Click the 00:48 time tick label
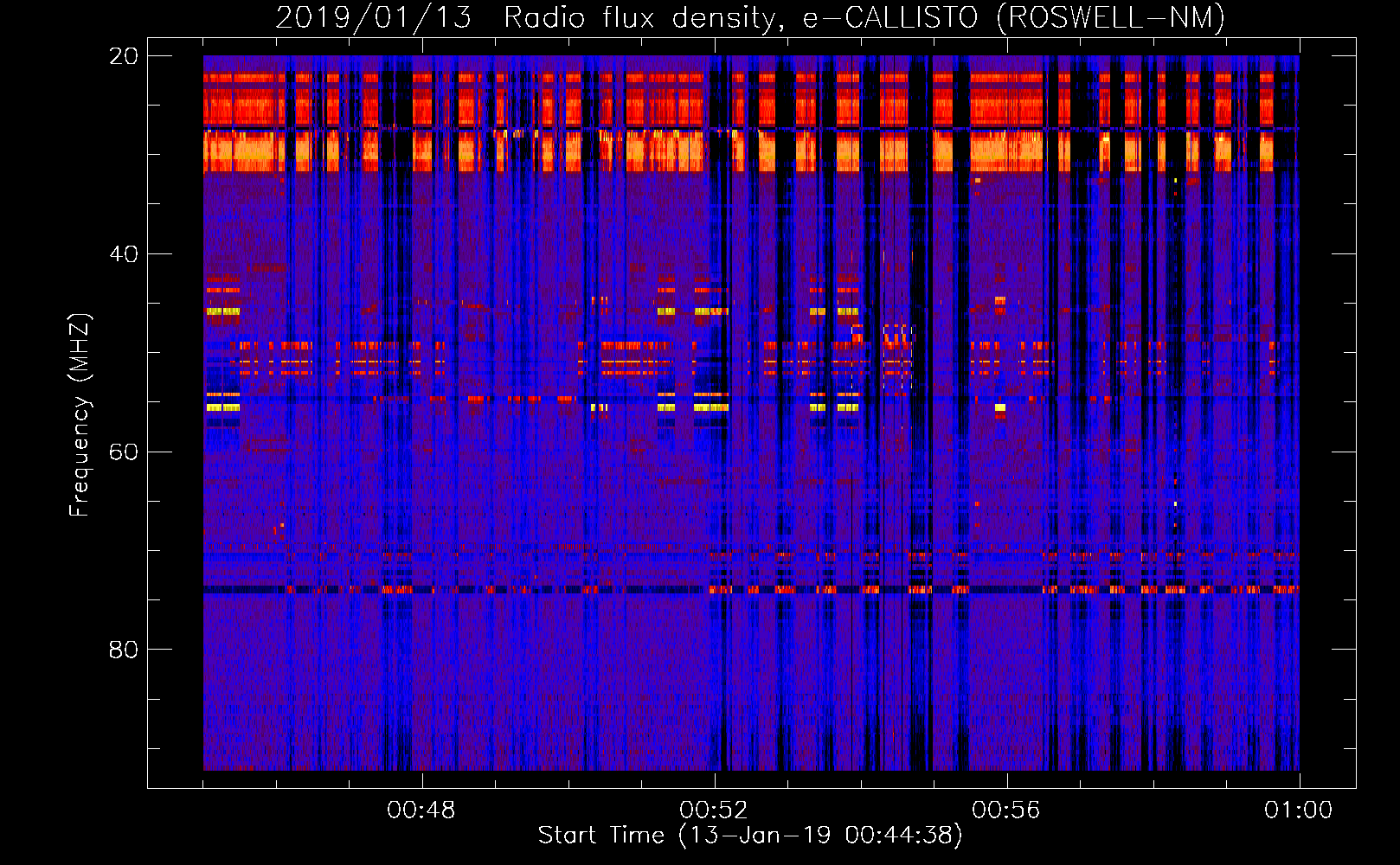The image size is (1400, 865). (421, 811)
